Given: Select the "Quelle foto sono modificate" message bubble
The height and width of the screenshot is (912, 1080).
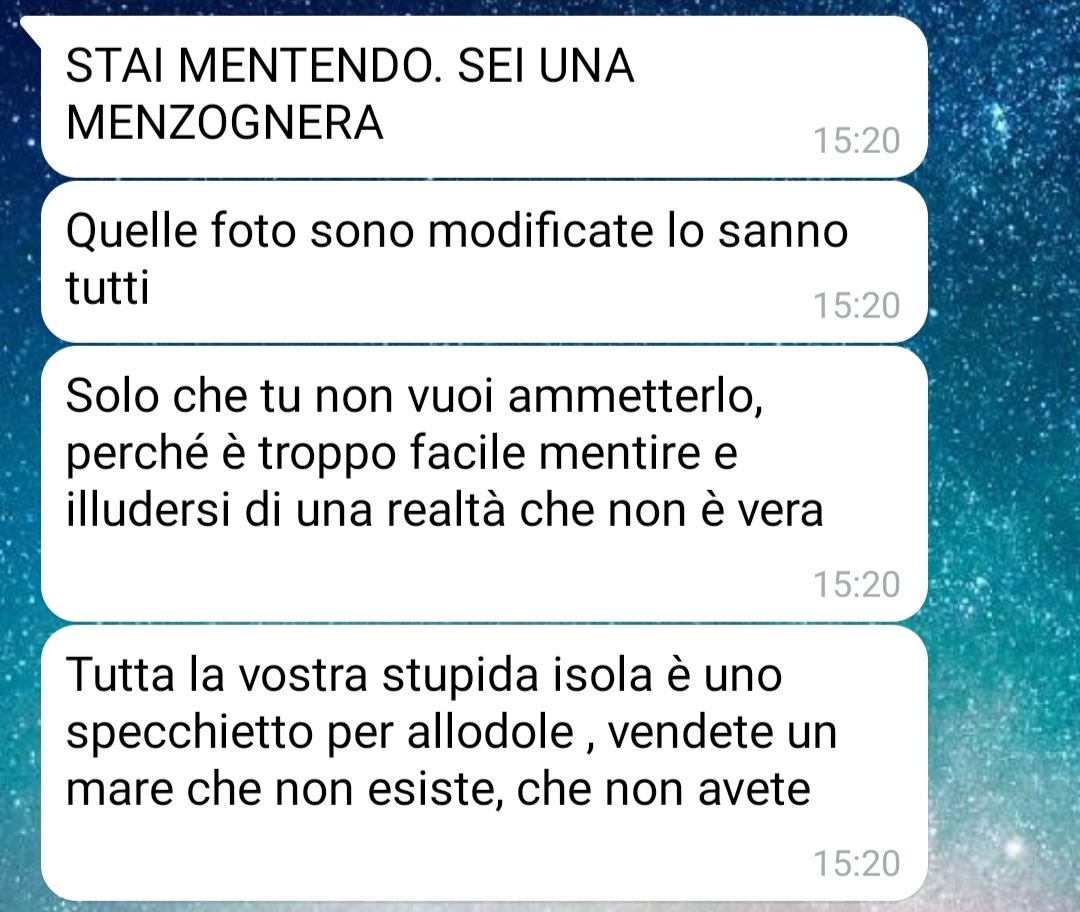Looking at the screenshot, I should coord(484,262).
